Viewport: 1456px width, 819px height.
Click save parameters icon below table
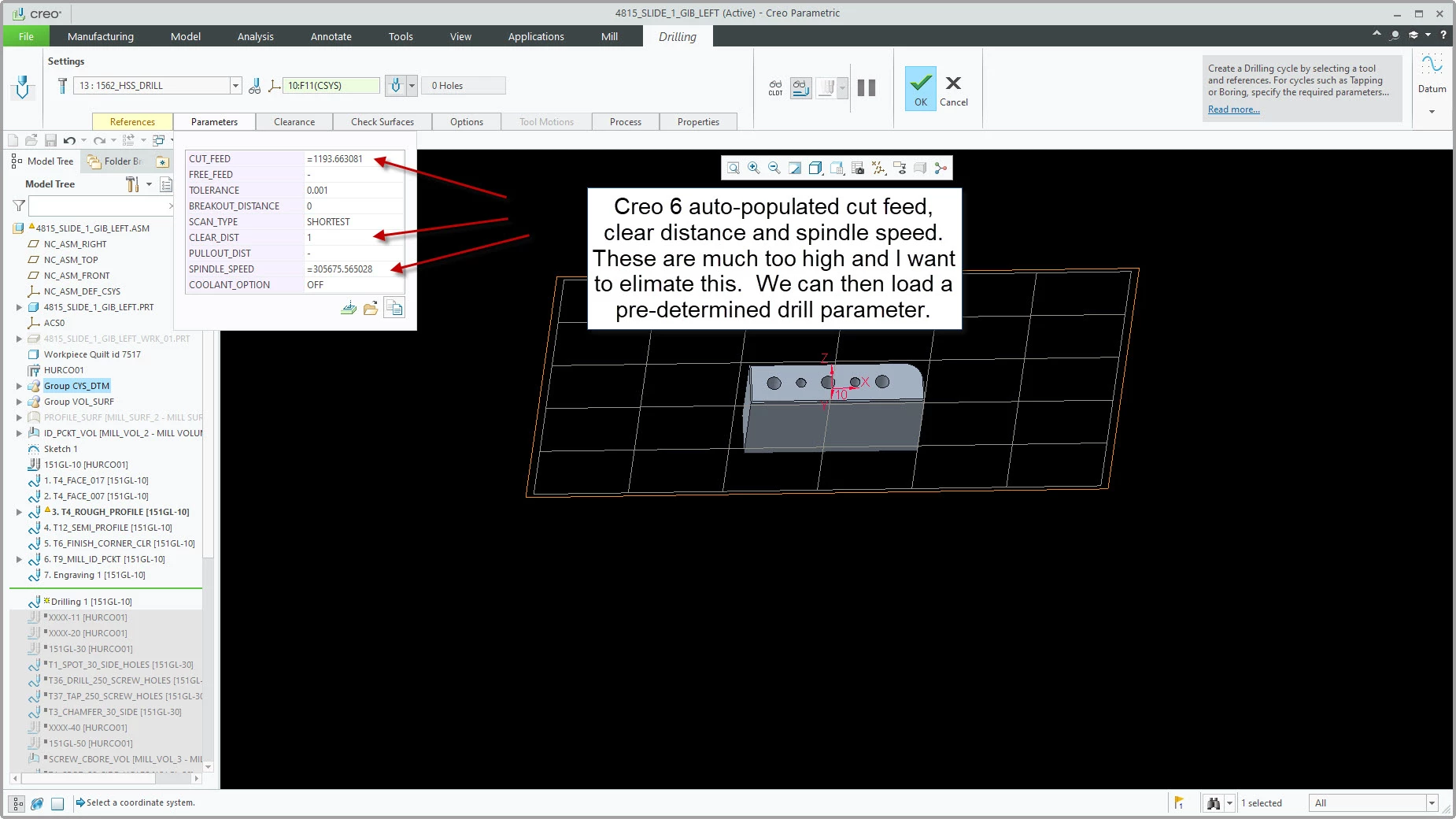click(x=349, y=309)
